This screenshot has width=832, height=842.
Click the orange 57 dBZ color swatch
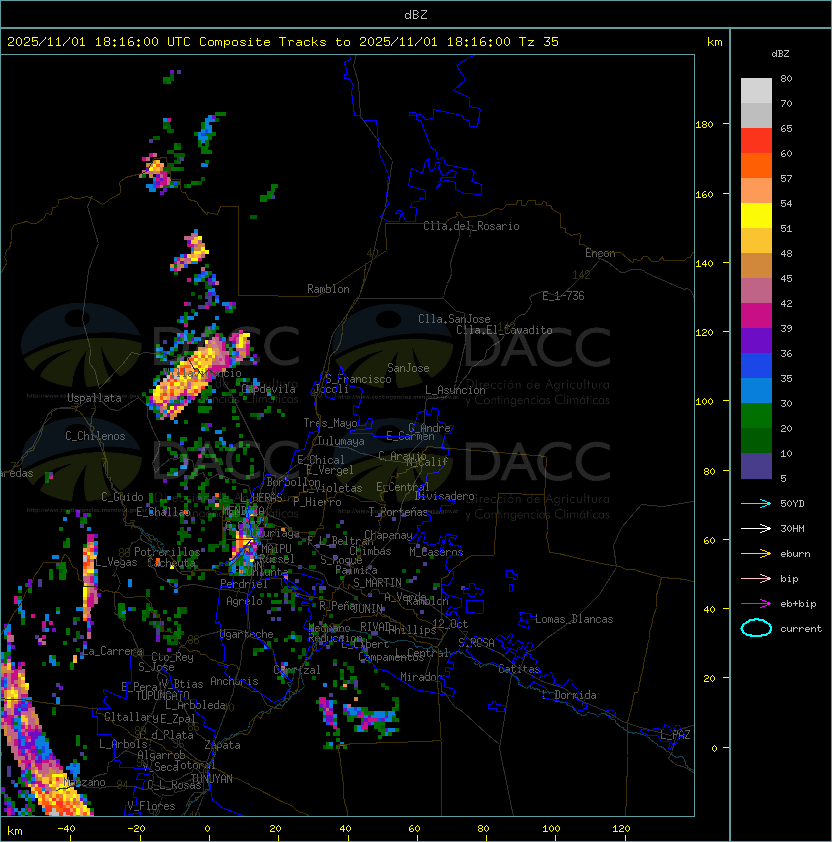coord(756,165)
